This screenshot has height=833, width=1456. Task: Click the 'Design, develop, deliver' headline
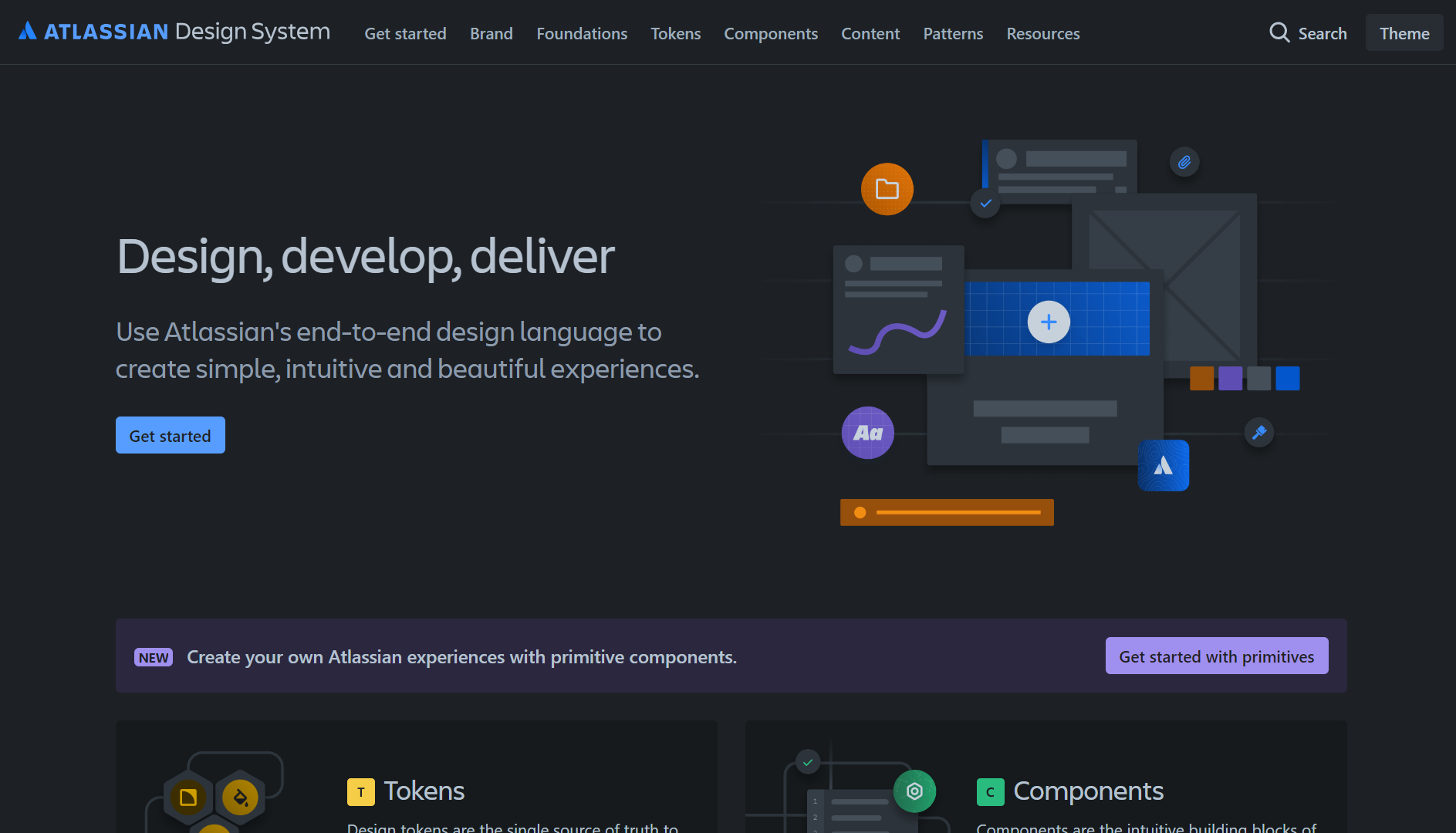(x=366, y=256)
